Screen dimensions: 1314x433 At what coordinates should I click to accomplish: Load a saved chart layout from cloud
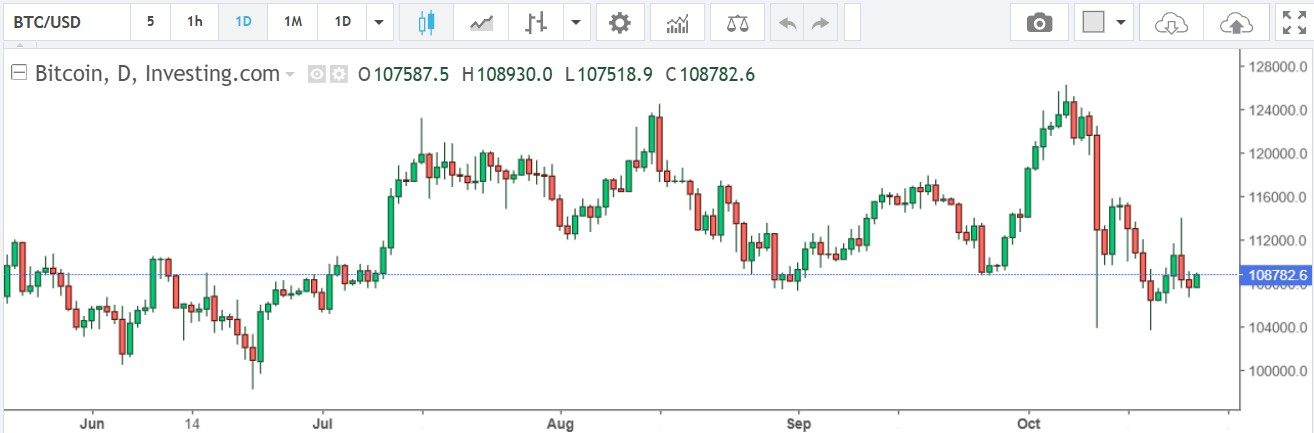pos(1169,22)
